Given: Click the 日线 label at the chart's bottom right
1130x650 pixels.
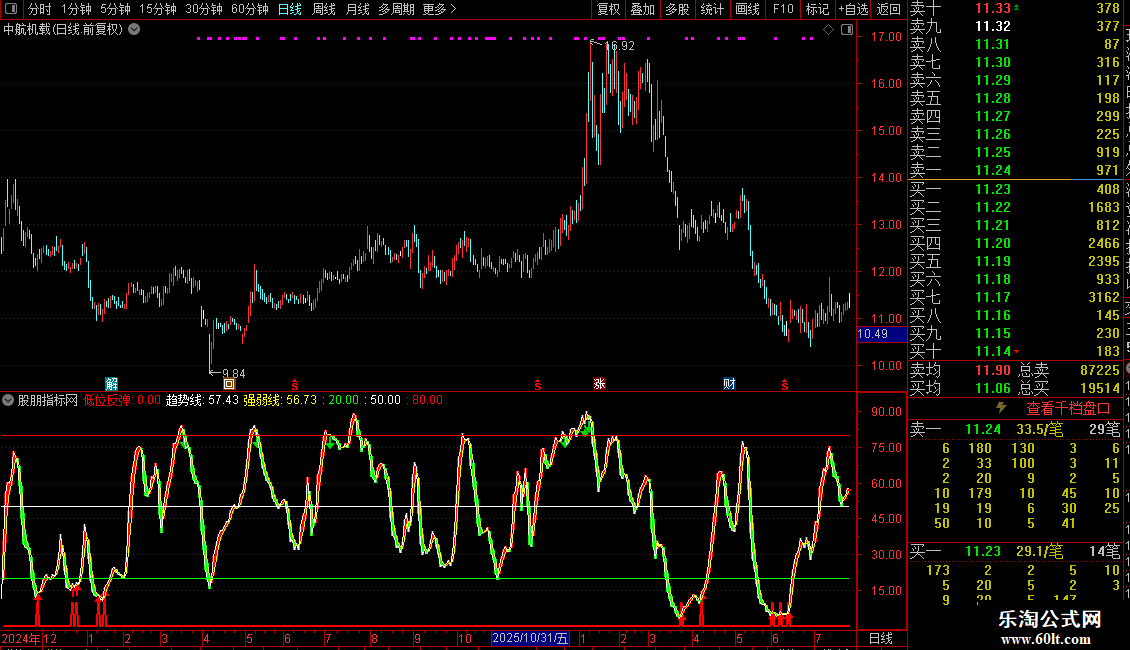Looking at the screenshot, I should tap(881, 638).
